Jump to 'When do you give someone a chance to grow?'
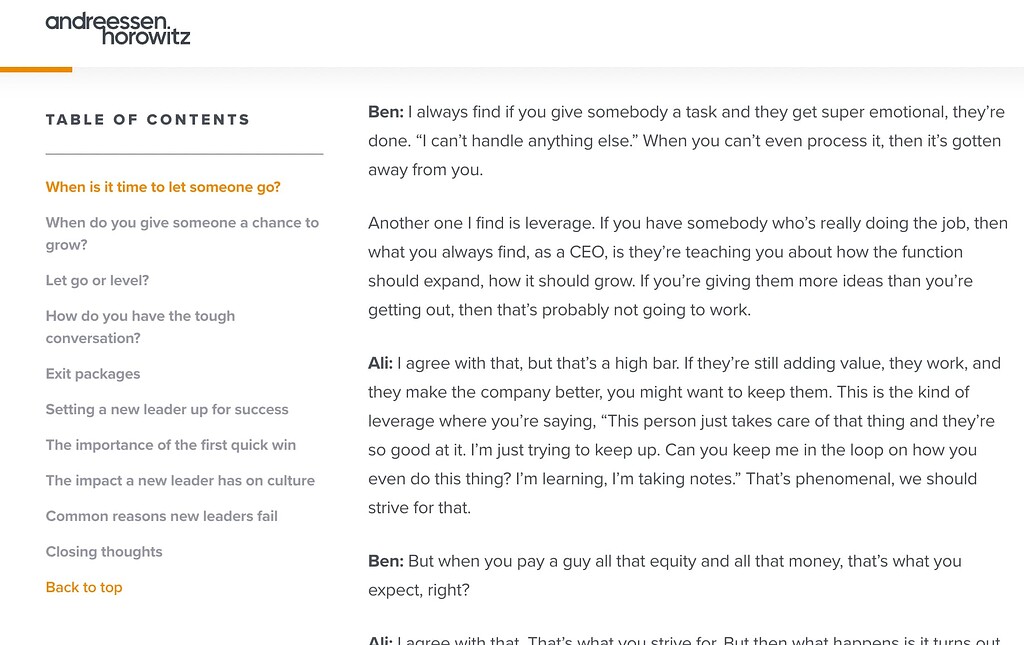The image size is (1024, 645). [182, 233]
